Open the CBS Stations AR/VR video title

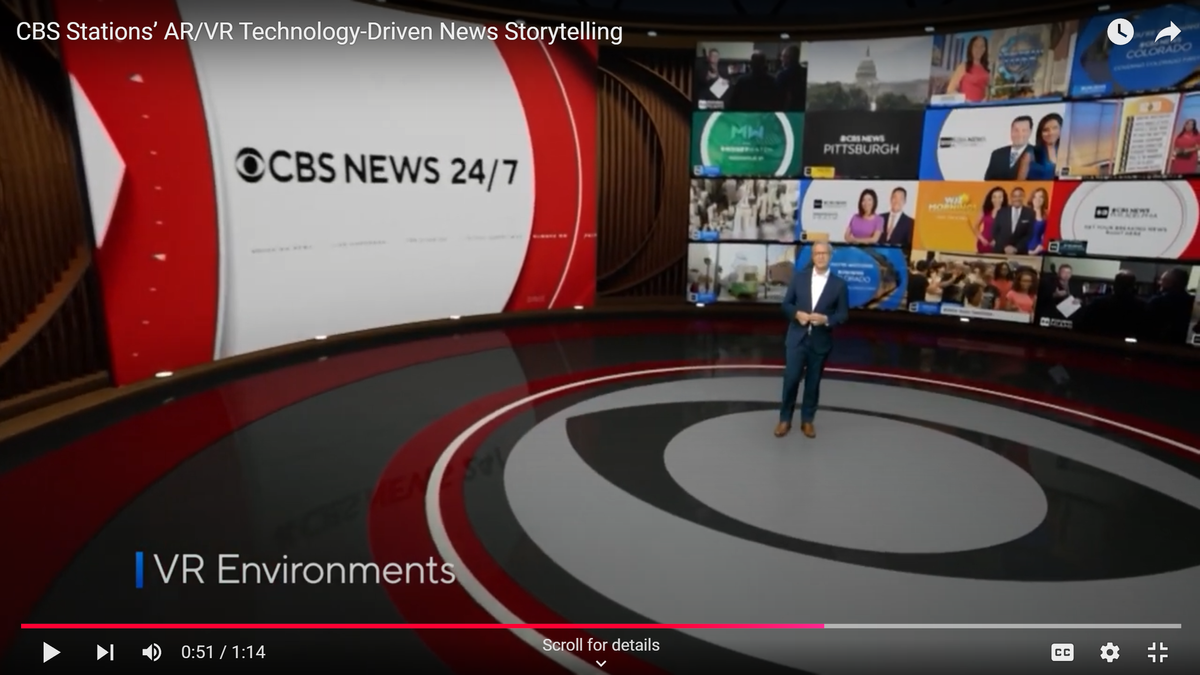point(318,31)
